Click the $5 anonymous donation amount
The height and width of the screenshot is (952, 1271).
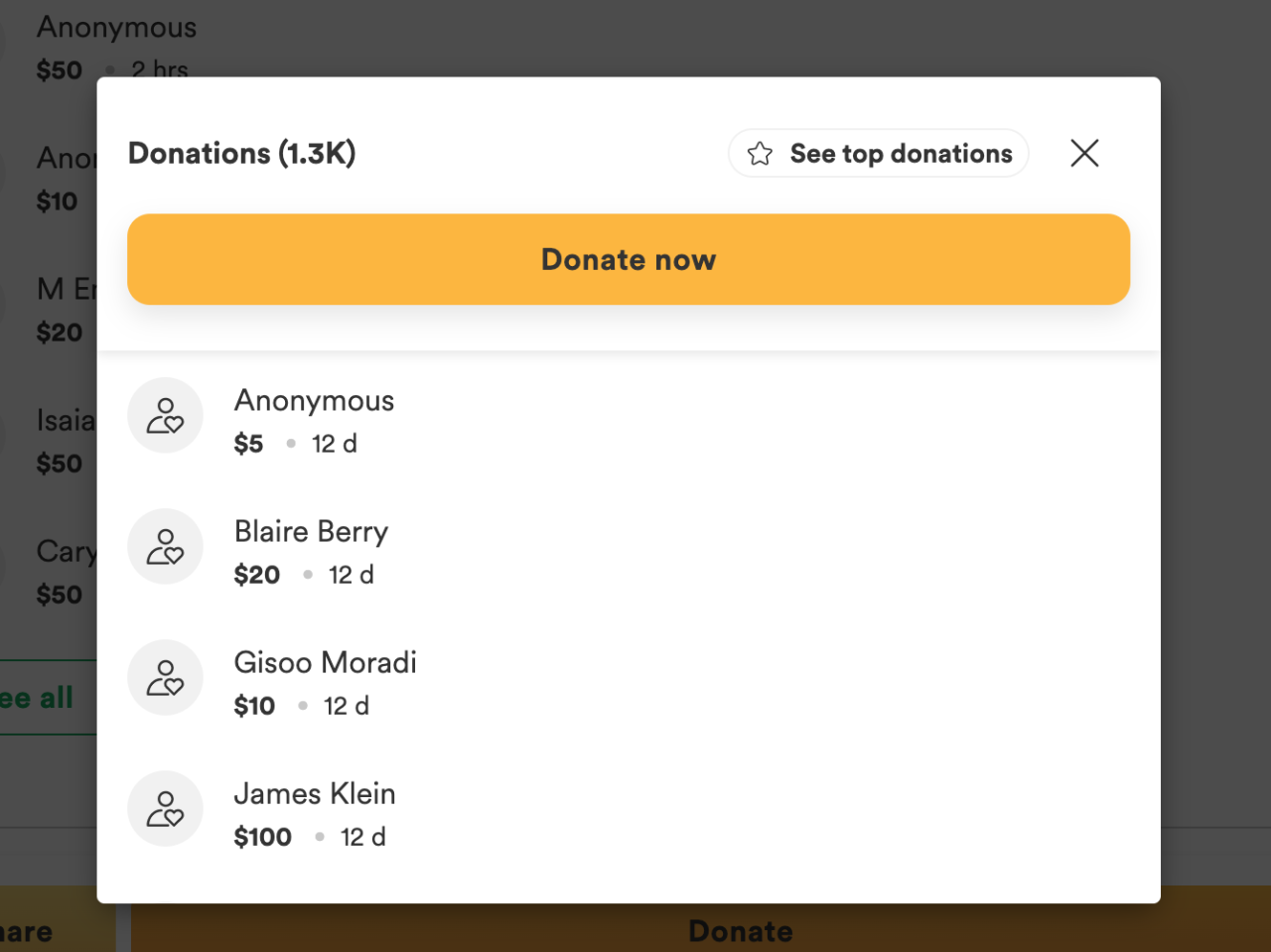tap(248, 444)
